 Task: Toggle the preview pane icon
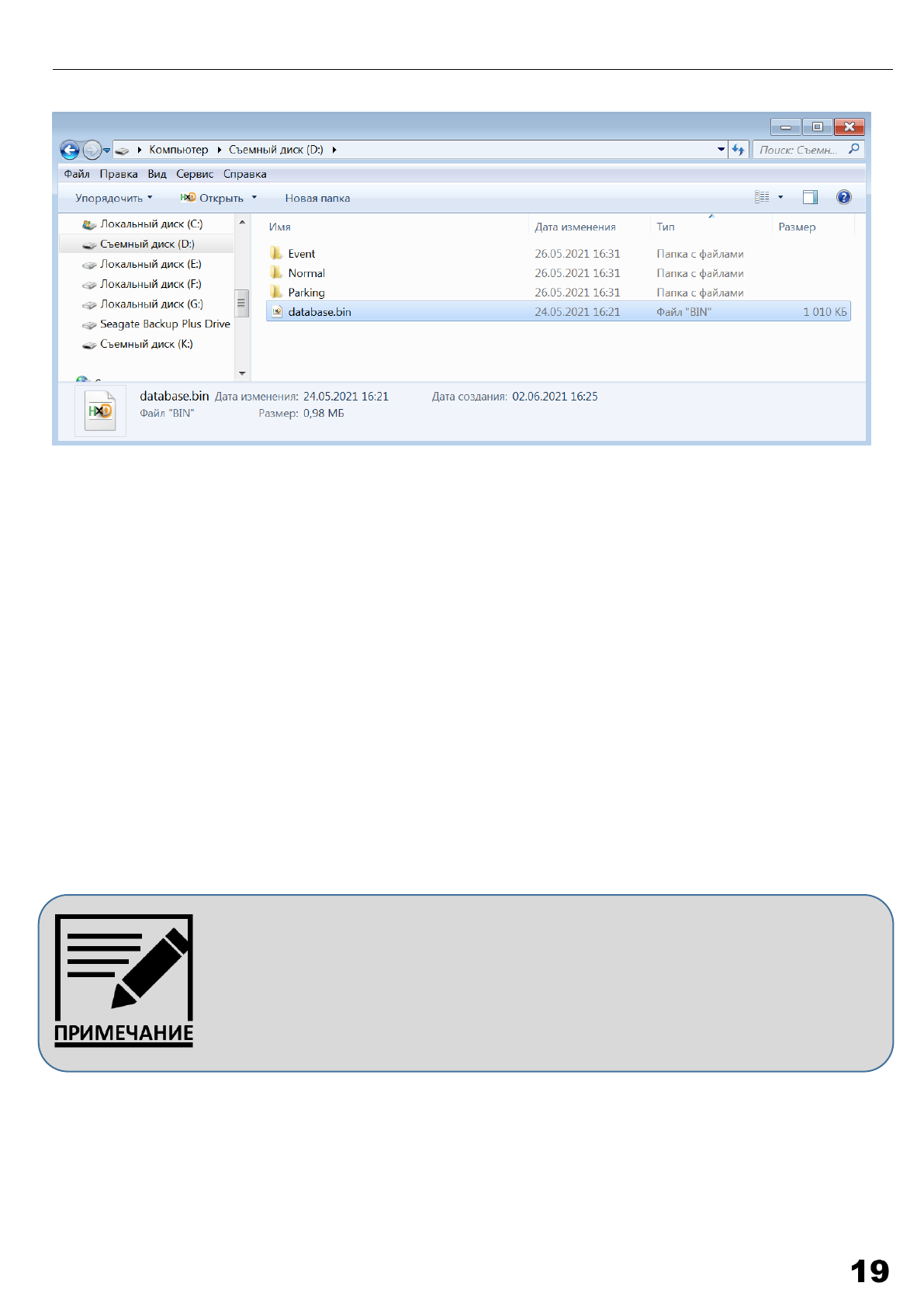810,197
